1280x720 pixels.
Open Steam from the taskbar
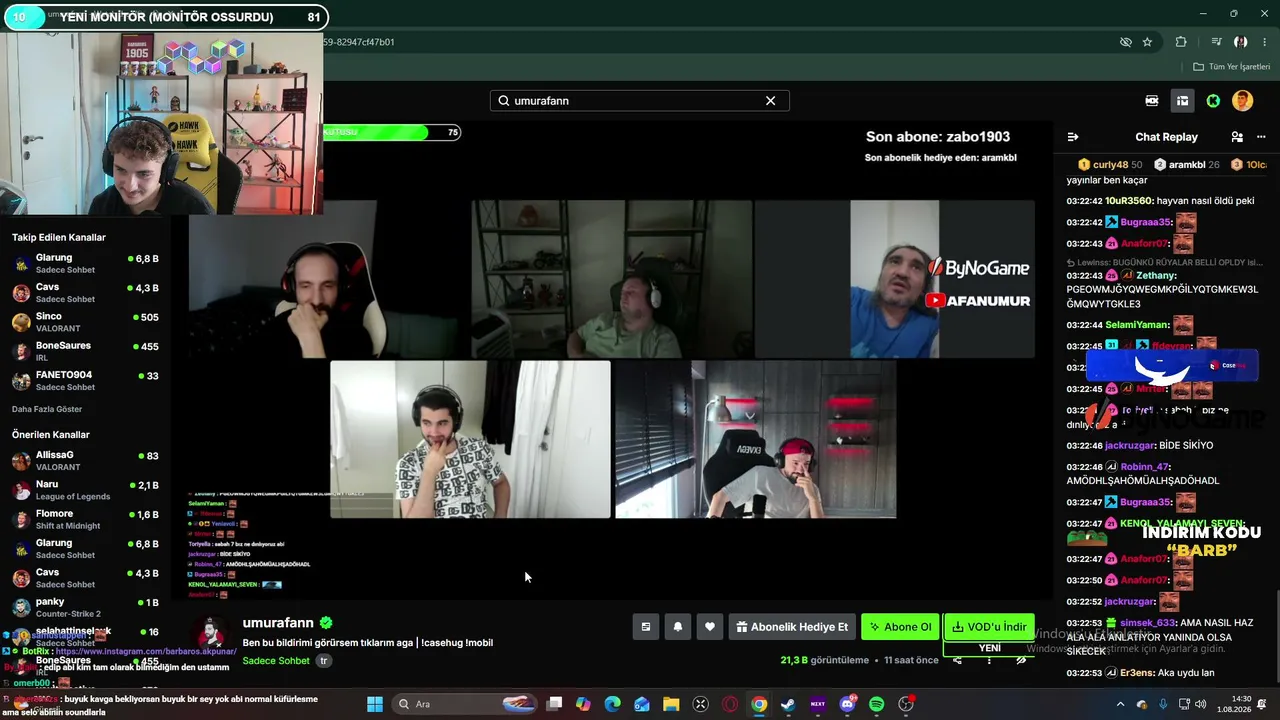tap(788, 704)
